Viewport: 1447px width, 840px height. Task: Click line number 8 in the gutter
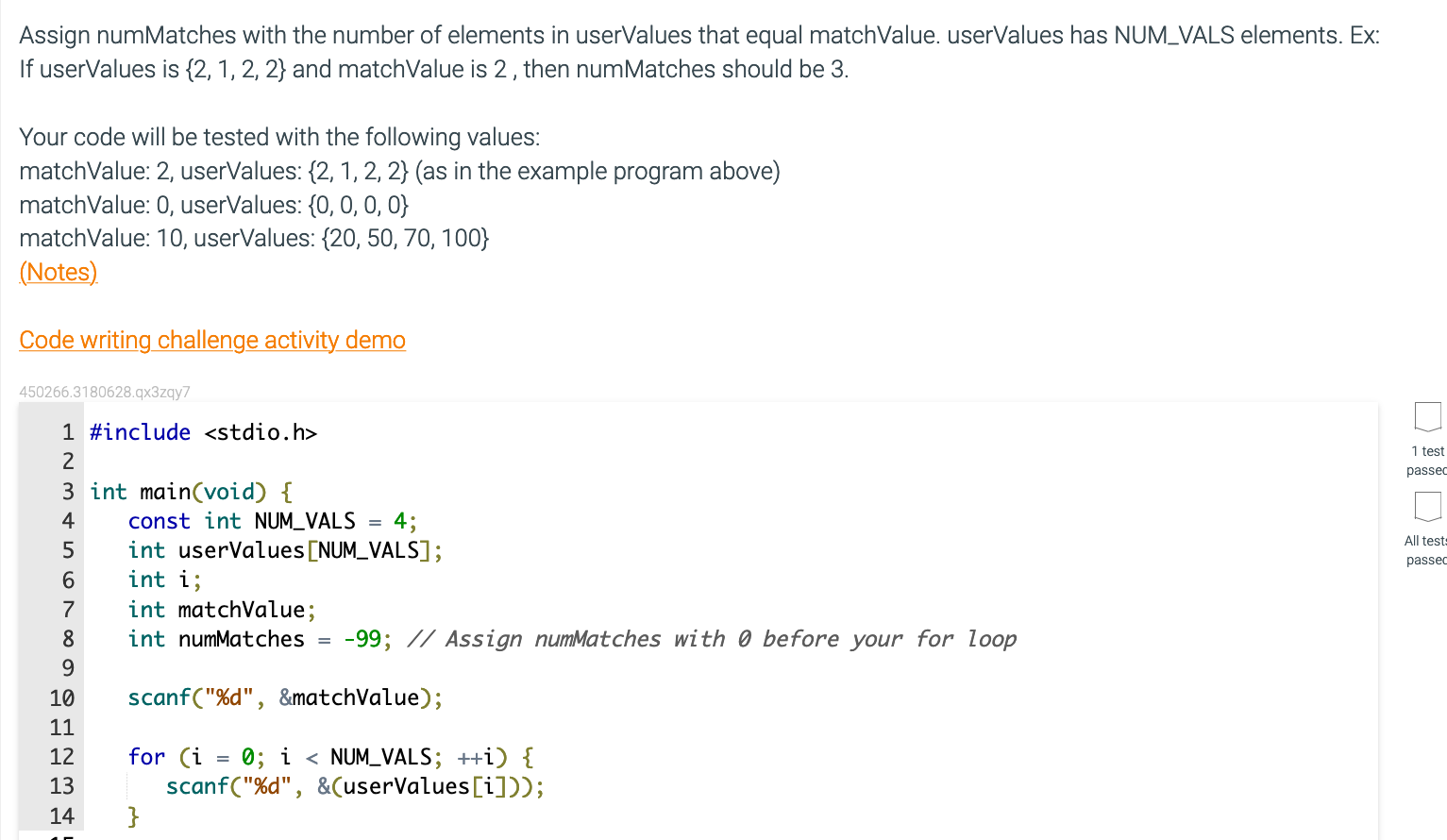tap(67, 639)
